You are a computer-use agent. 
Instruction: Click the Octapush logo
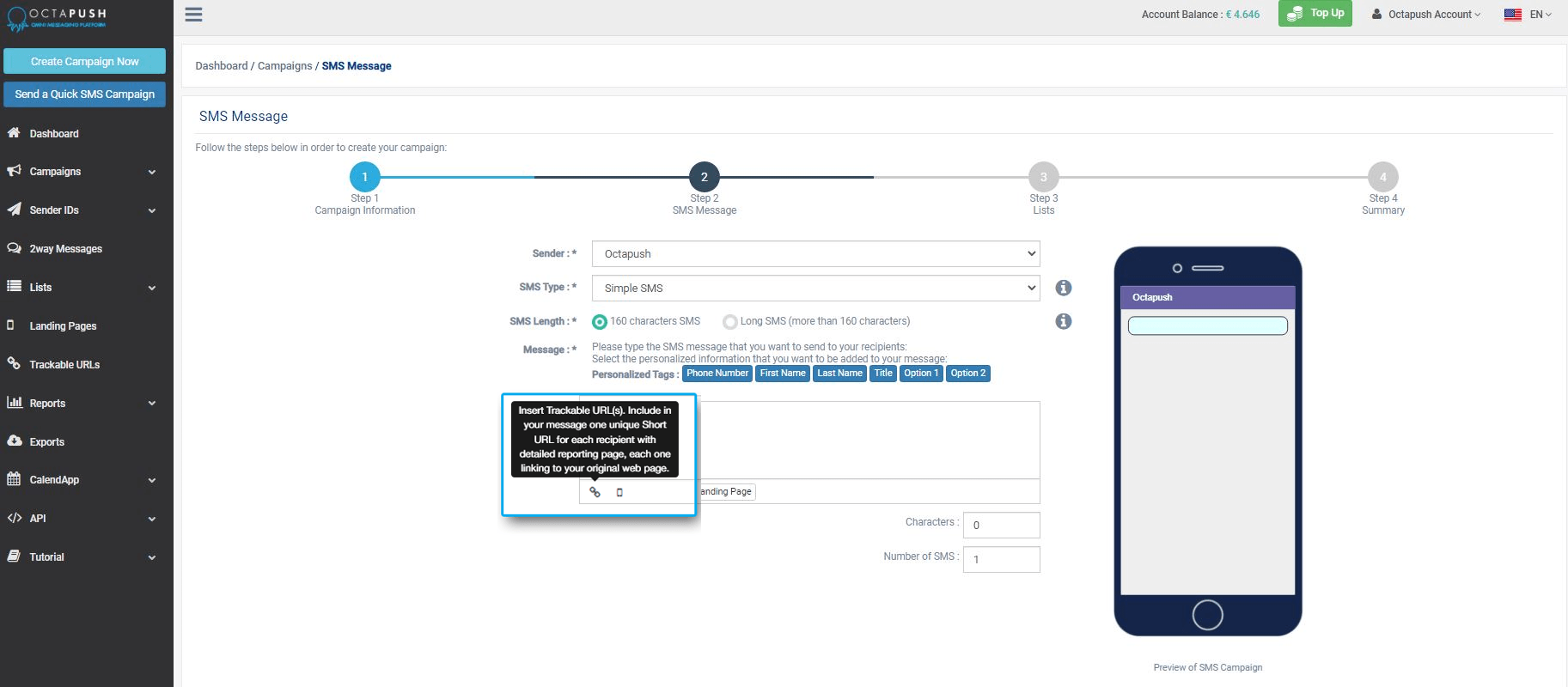[57, 18]
